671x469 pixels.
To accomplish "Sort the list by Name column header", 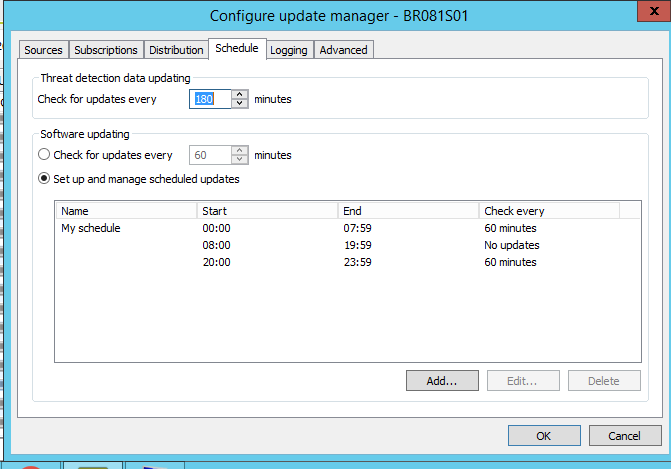I will [126, 211].
